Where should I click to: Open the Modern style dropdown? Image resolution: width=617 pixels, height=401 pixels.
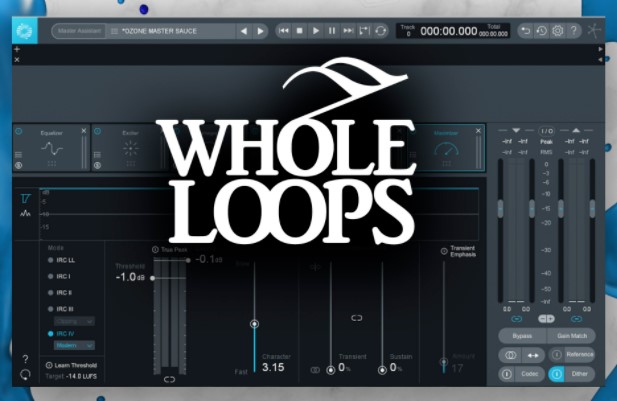click(x=74, y=346)
